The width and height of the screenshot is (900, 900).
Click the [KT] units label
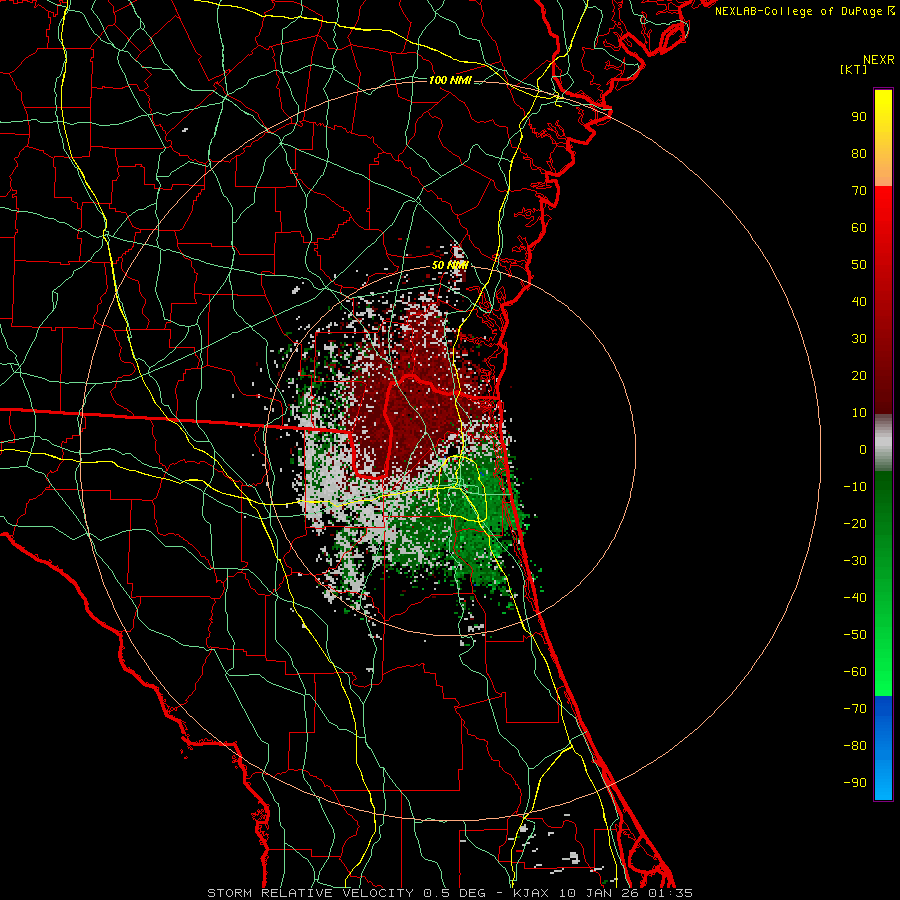tap(854, 69)
